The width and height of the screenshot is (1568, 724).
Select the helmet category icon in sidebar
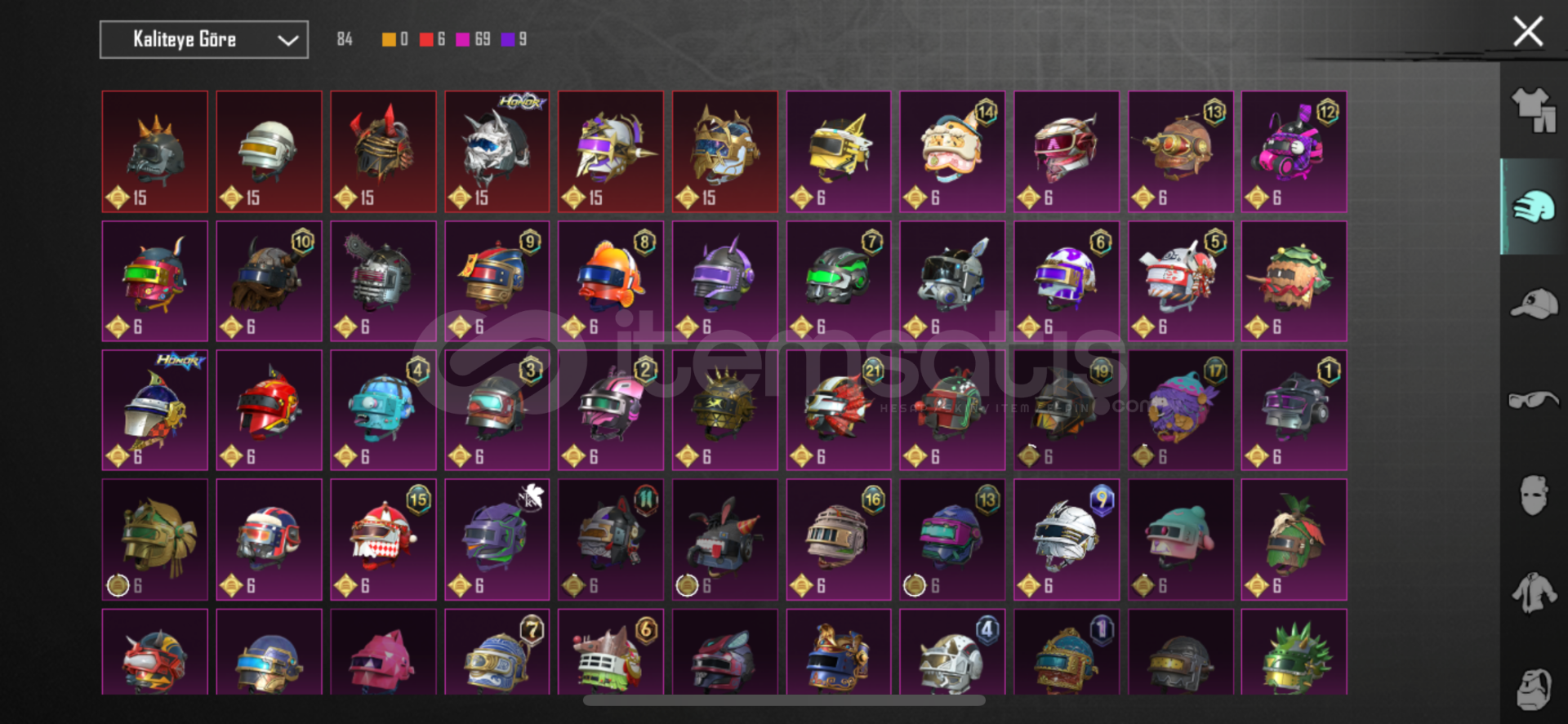tap(1534, 207)
